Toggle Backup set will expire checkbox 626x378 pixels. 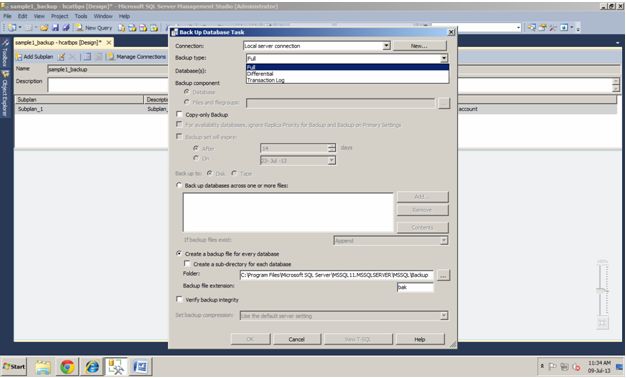coord(179,137)
